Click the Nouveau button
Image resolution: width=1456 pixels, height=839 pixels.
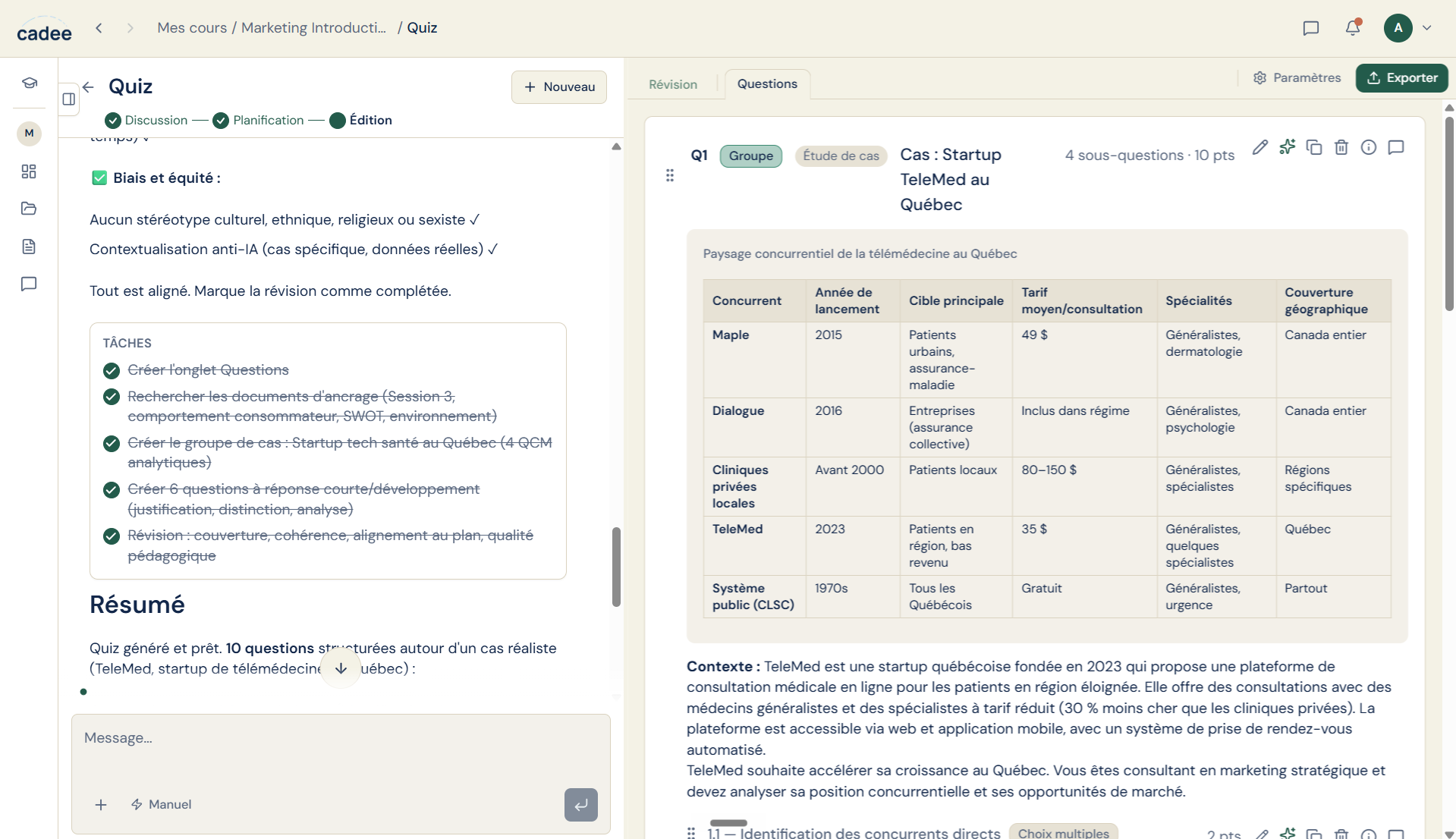(x=559, y=87)
